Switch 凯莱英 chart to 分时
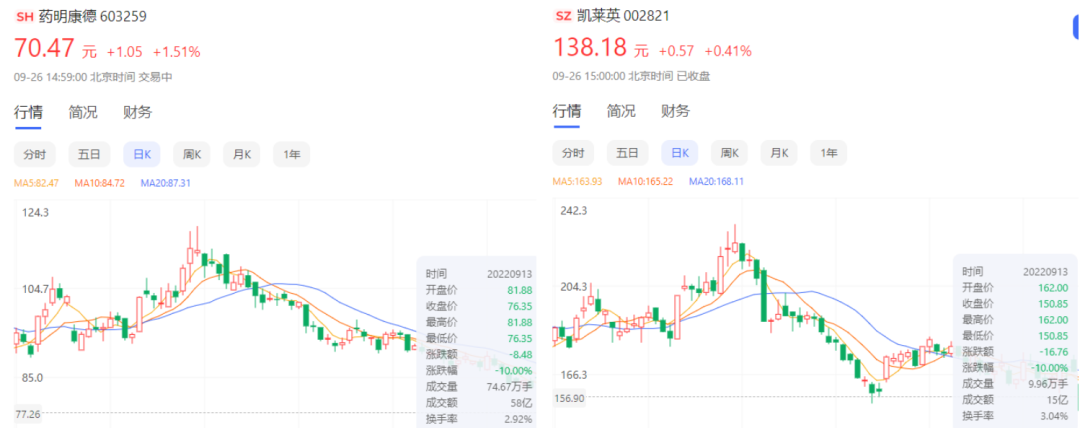This screenshot has height=428, width=1080. pyautogui.click(x=573, y=153)
